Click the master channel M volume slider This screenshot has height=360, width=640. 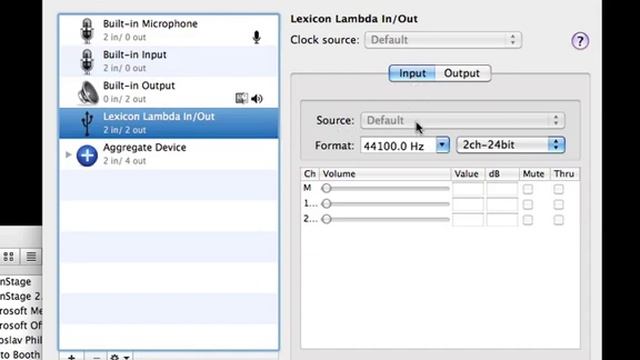click(385, 188)
